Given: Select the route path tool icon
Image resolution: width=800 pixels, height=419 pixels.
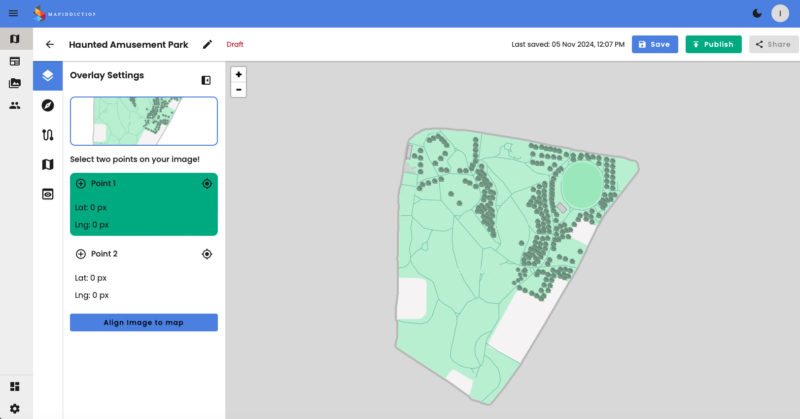Looking at the screenshot, I should [47, 135].
